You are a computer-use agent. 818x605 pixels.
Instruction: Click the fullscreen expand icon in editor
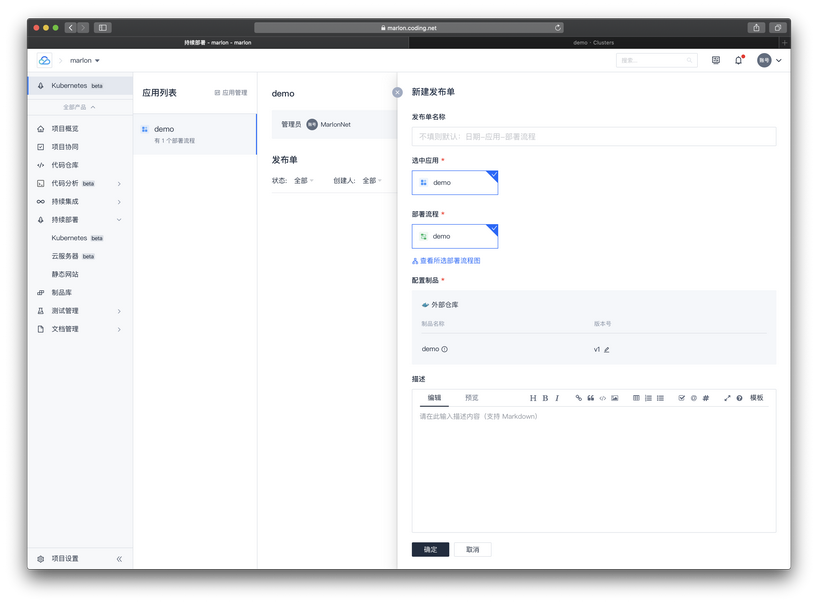point(727,398)
